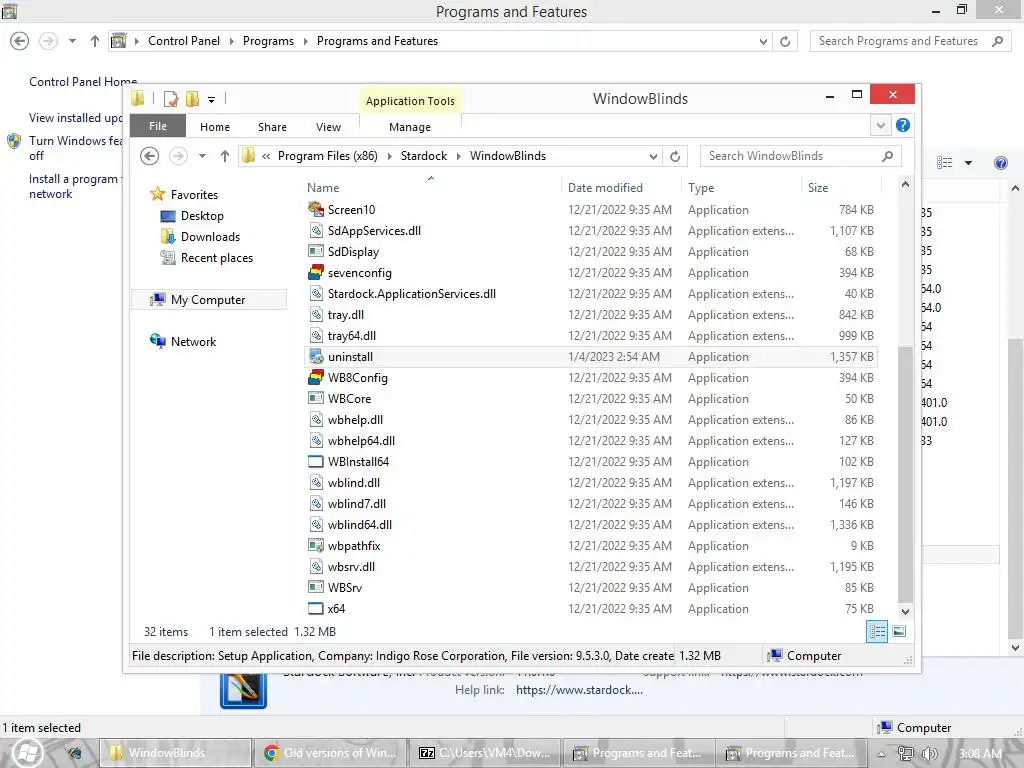Sort files by Name column
Viewport: 1024px width, 768px height.
point(323,187)
